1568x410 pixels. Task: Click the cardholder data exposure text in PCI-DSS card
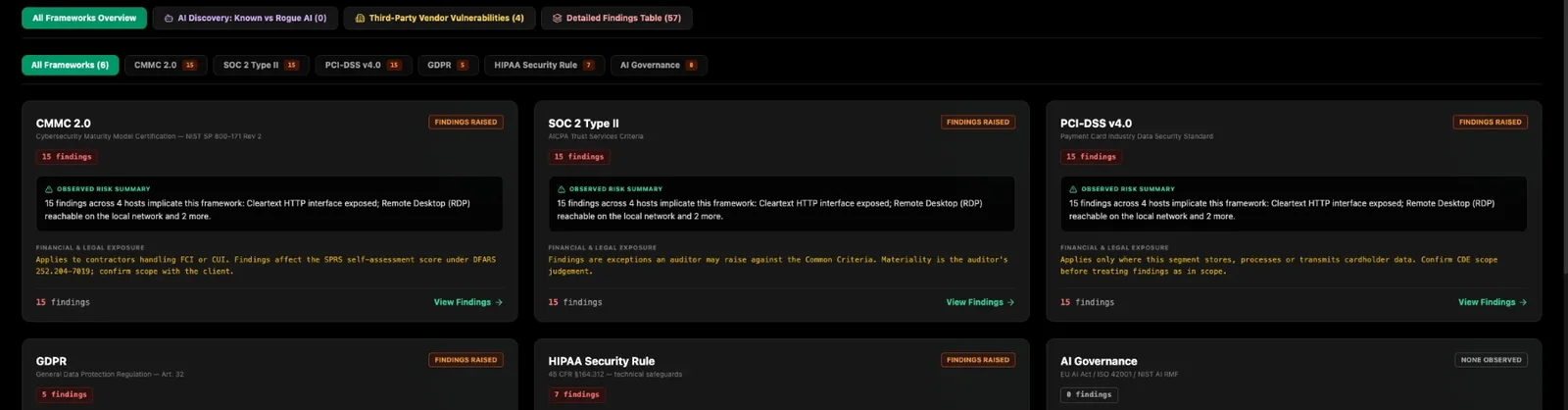1279,266
